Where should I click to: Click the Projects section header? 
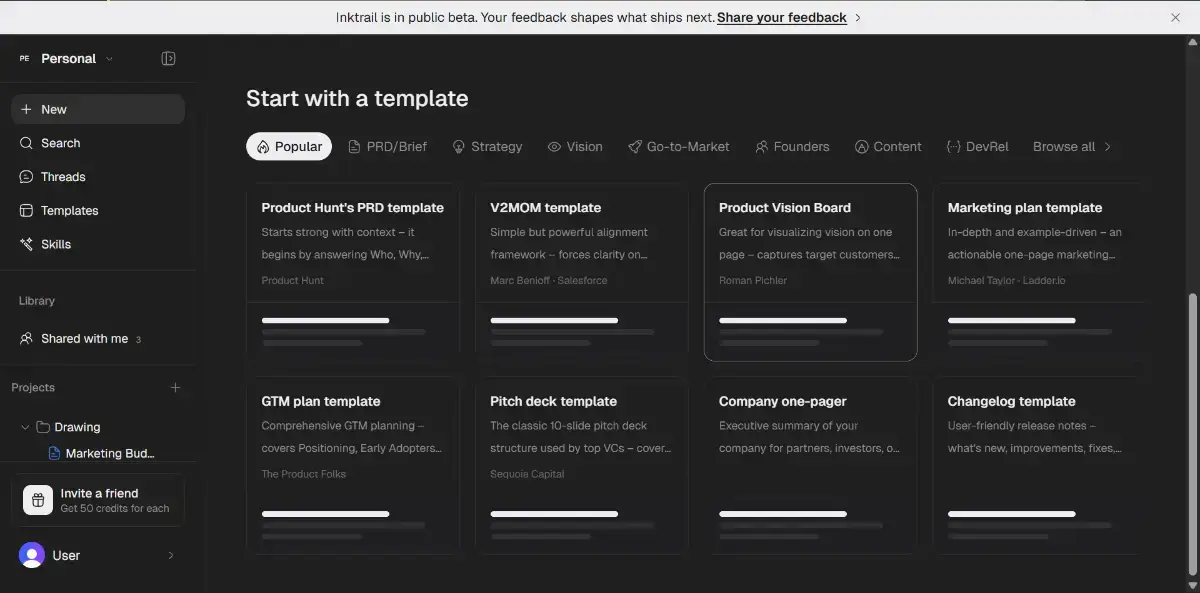click(x=33, y=388)
